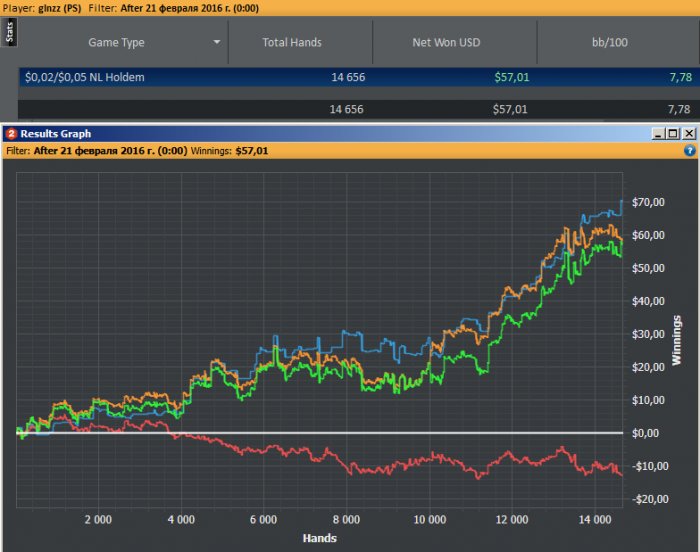Click the vertical Winnings axis title
The height and width of the screenshot is (552, 700).
tap(677, 340)
